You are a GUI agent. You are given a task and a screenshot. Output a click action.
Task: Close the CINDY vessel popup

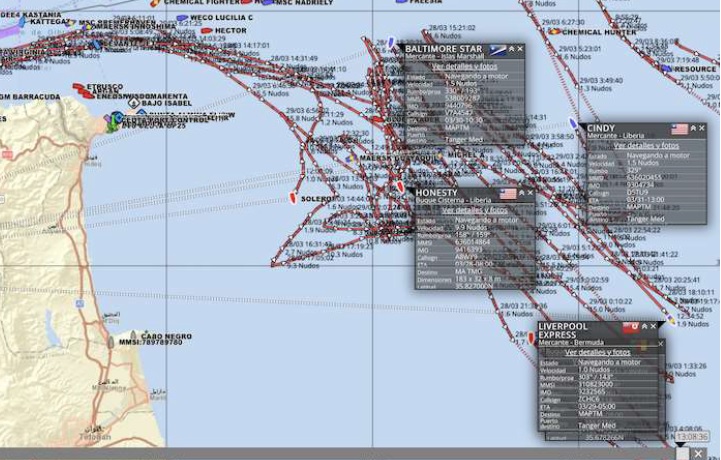[x=702, y=129]
